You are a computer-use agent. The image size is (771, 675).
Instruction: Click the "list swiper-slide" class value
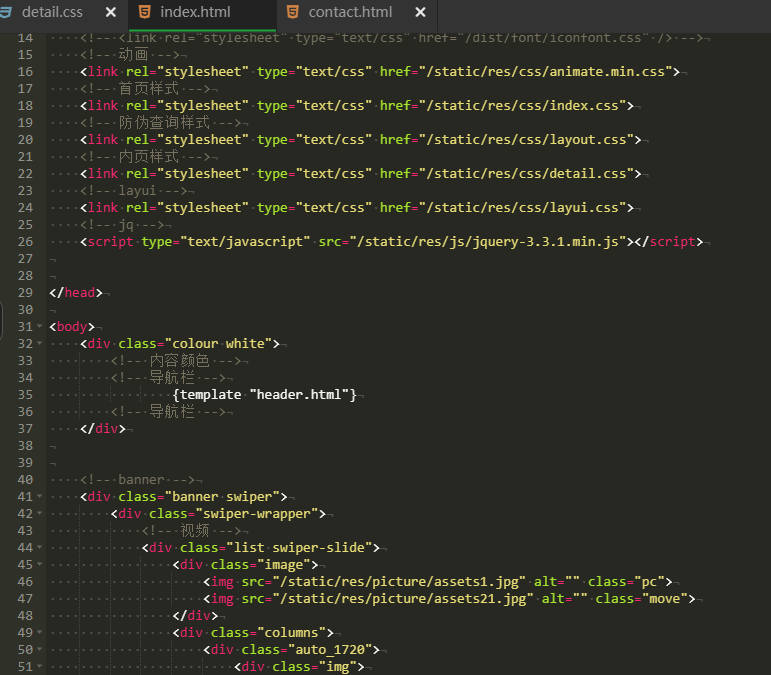click(299, 548)
